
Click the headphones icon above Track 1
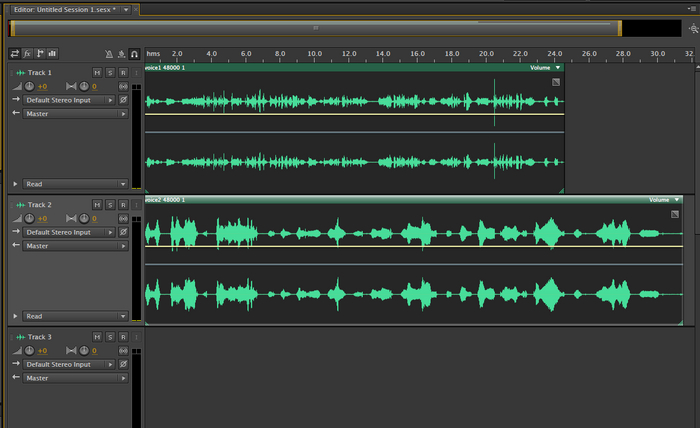[134, 53]
